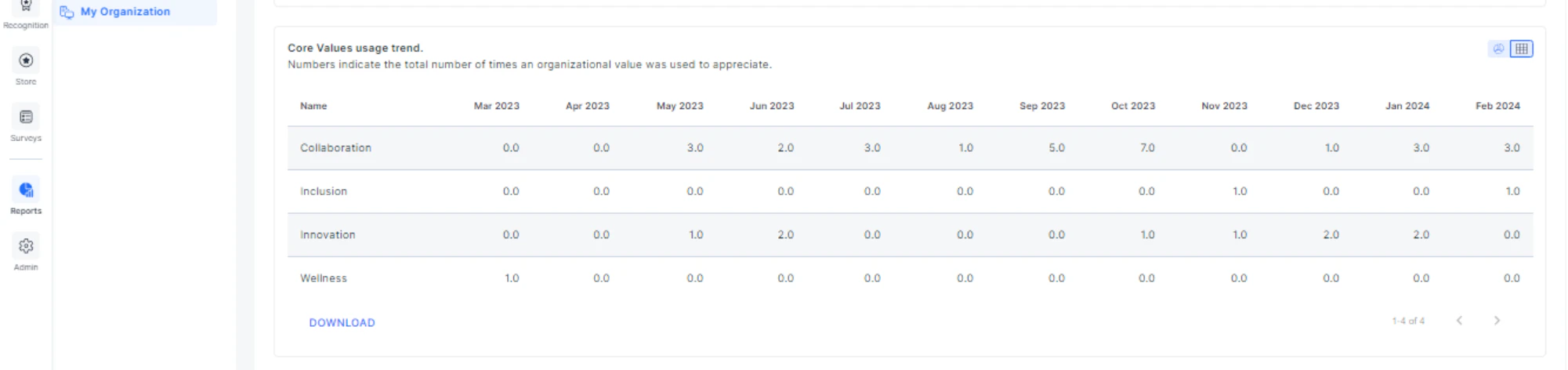Viewport: 1568px width, 370px height.
Task: Click the Name column header
Action: pos(313,106)
